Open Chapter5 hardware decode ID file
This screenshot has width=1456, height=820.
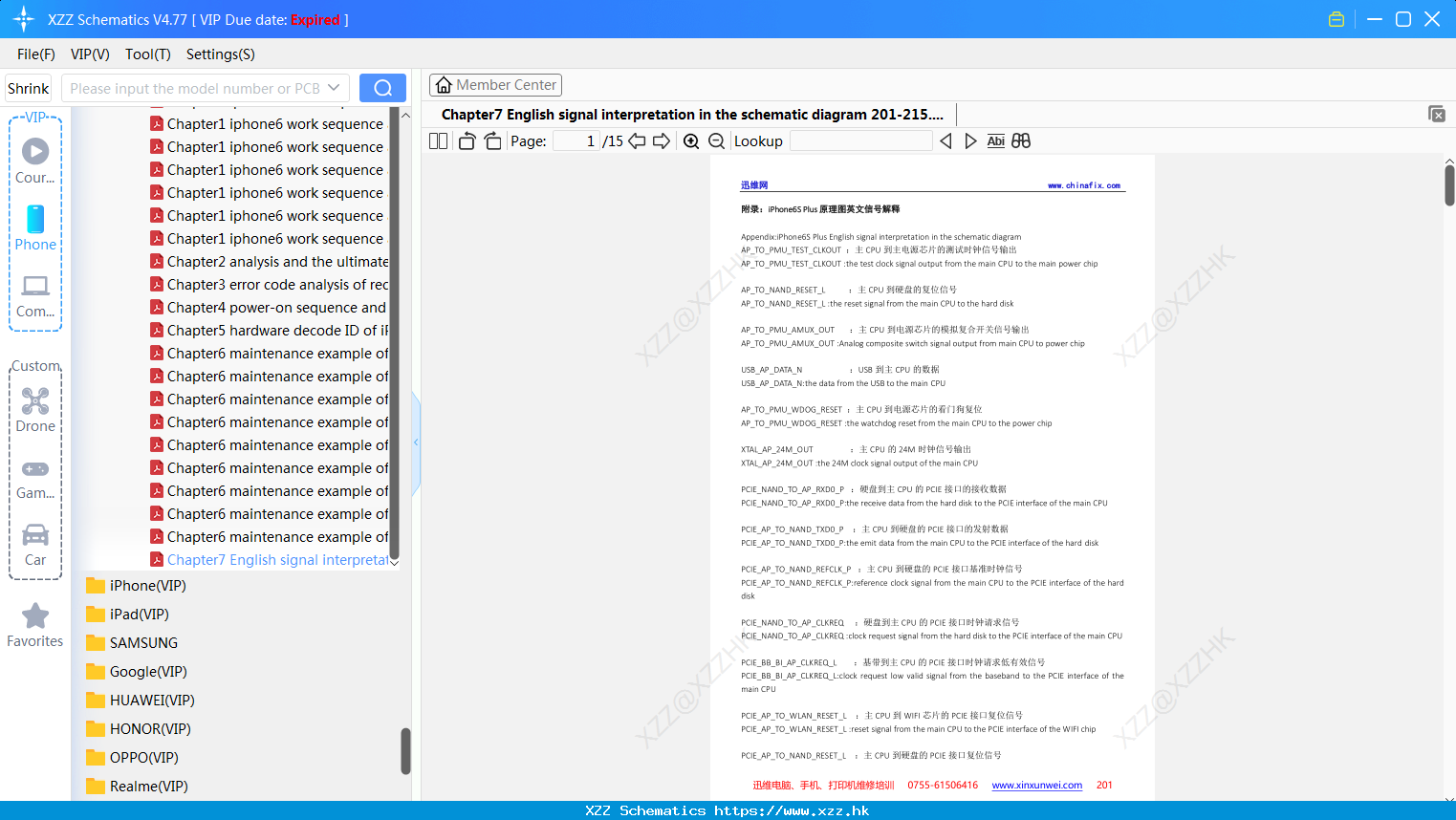269,331
